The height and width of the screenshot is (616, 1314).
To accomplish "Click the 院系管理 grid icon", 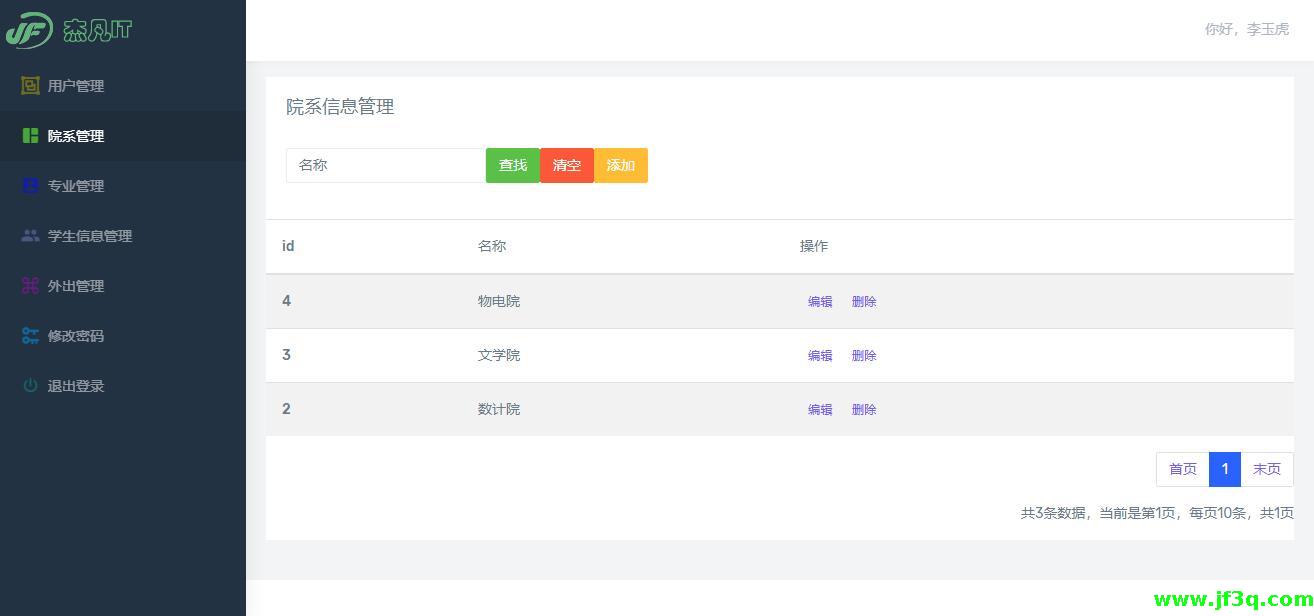I will tap(30, 136).
